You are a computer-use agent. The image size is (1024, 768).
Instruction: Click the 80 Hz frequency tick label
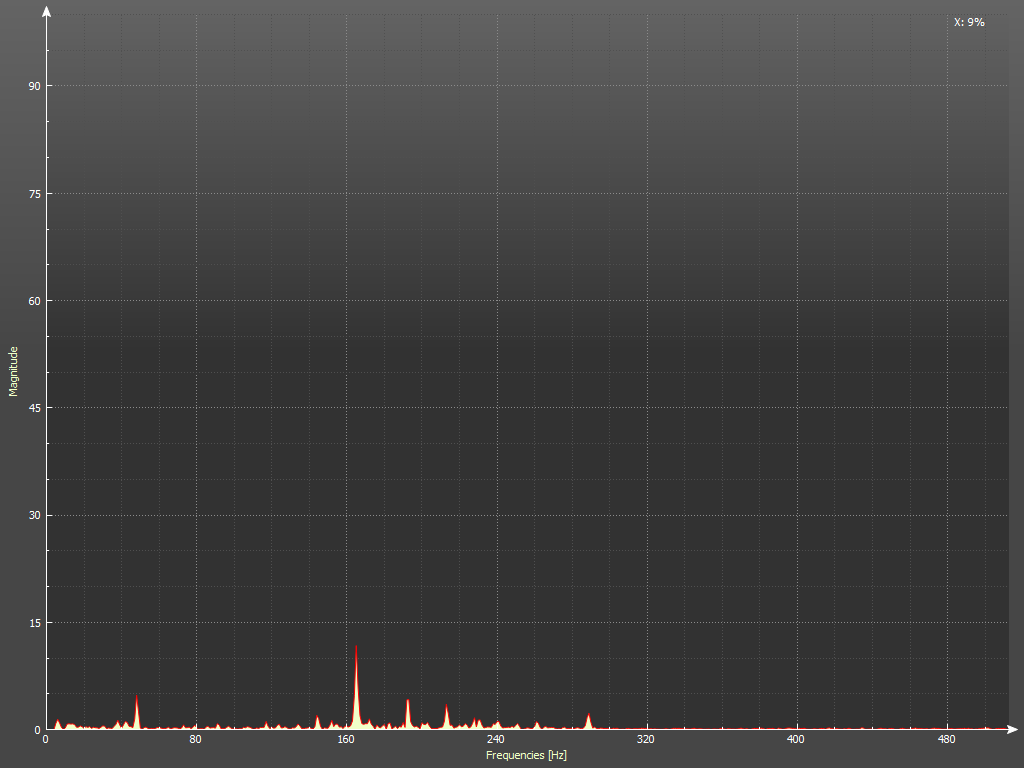[196, 740]
